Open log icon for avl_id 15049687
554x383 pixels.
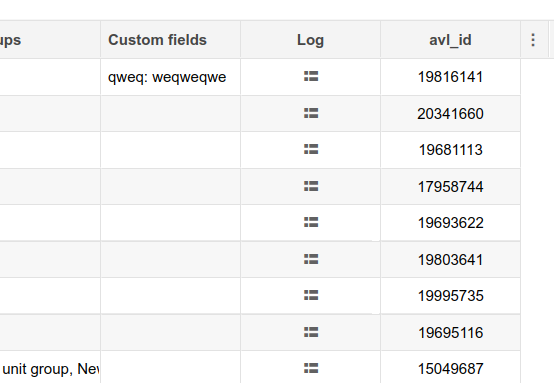coord(311,369)
